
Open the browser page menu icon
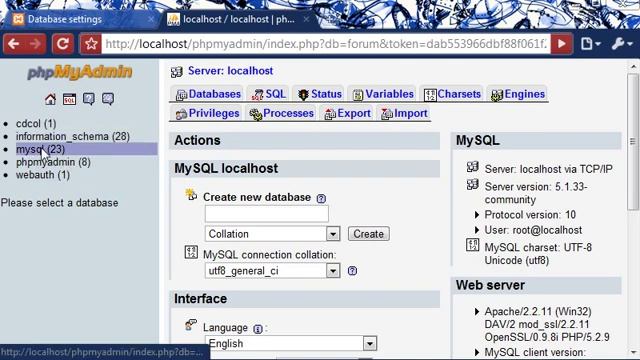[590, 44]
